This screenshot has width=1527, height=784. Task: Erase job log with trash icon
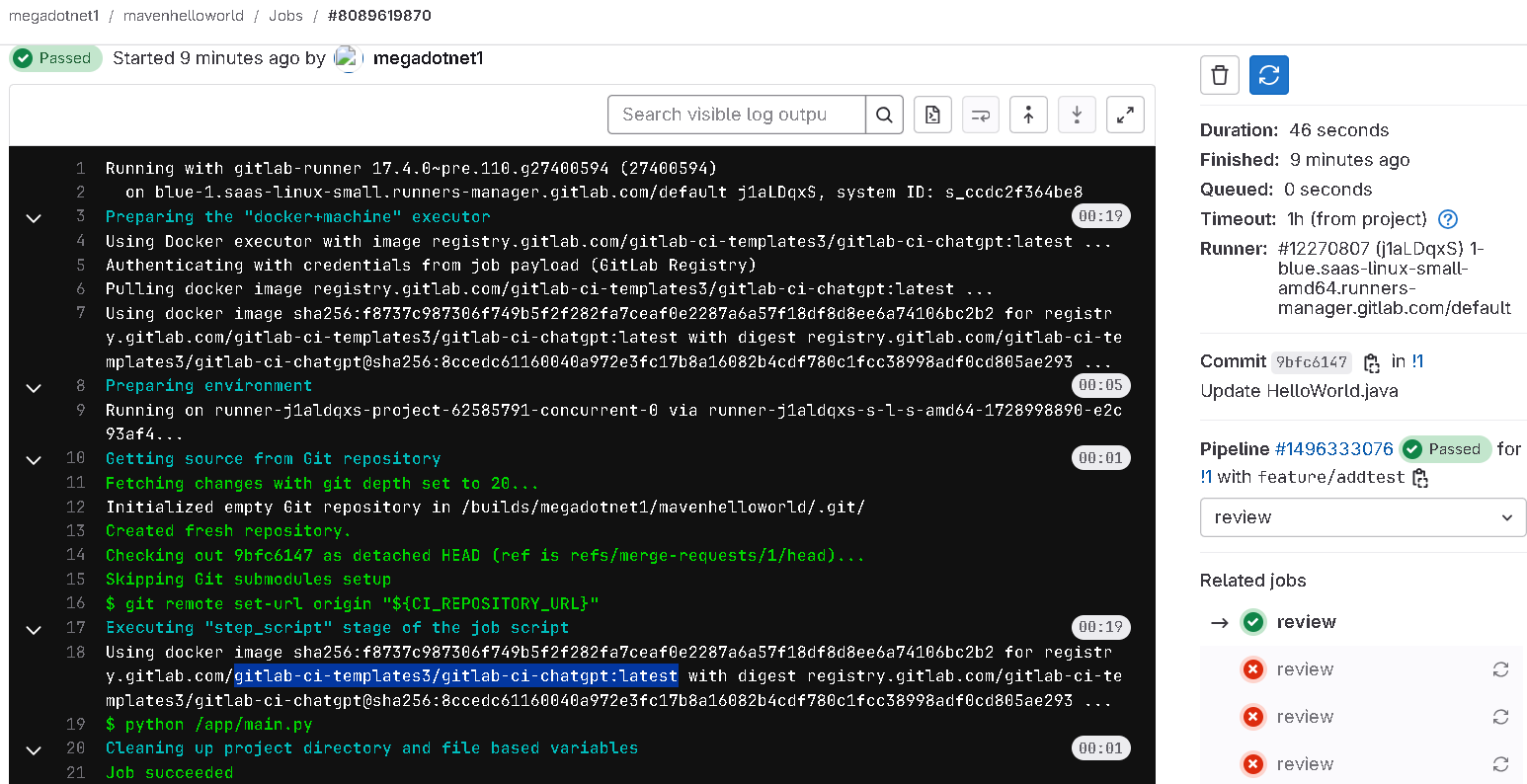[x=1220, y=75]
